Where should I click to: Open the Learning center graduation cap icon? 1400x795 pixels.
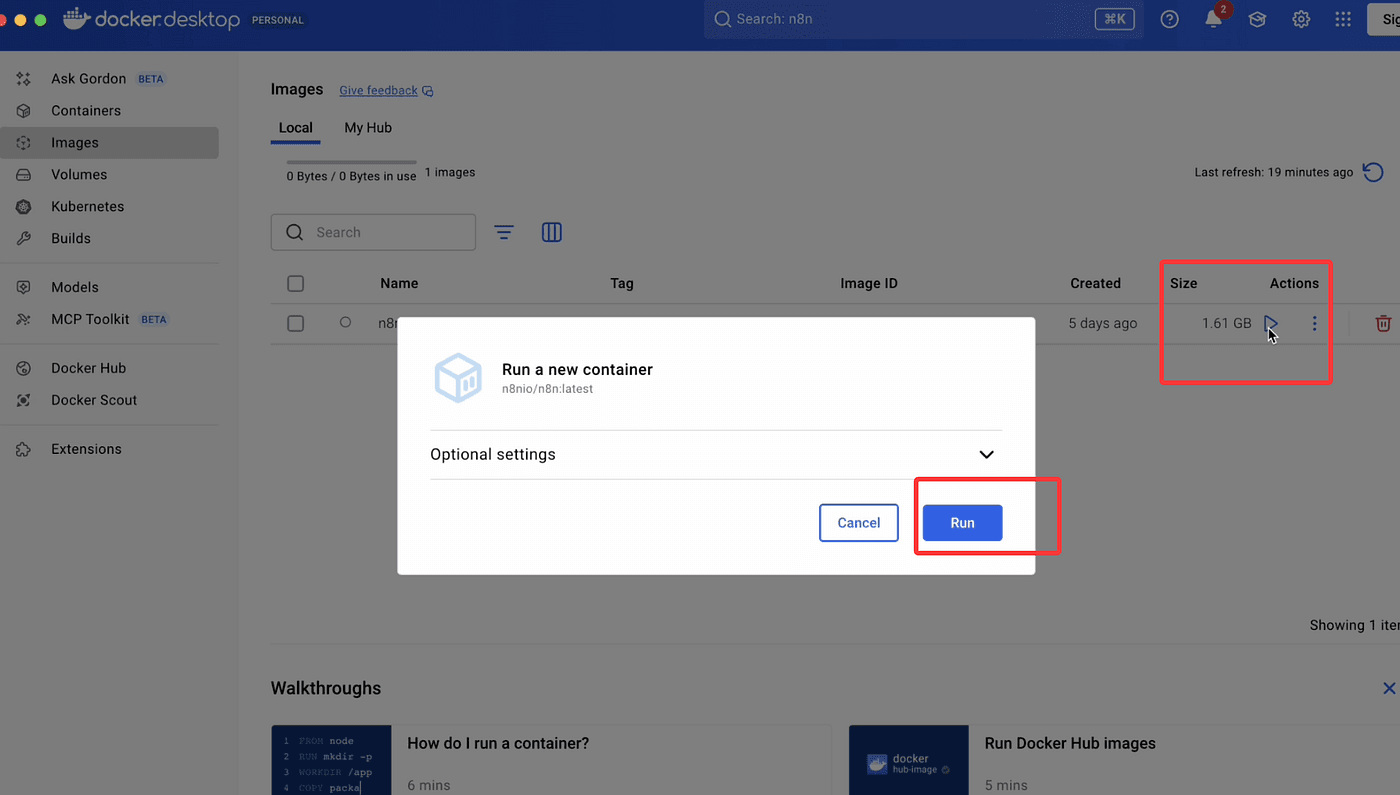(x=1257, y=19)
